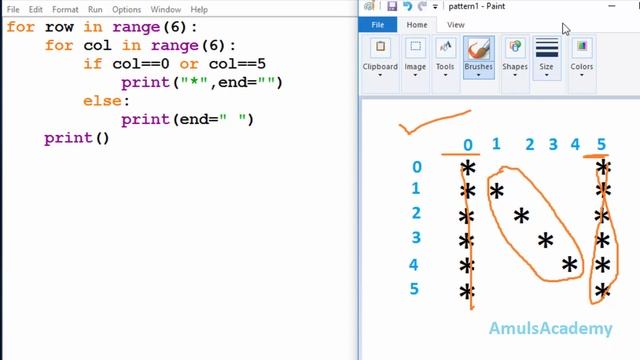Expand the Colors dropdown arrow
Viewport: 640px width, 360px height.
[582, 75]
